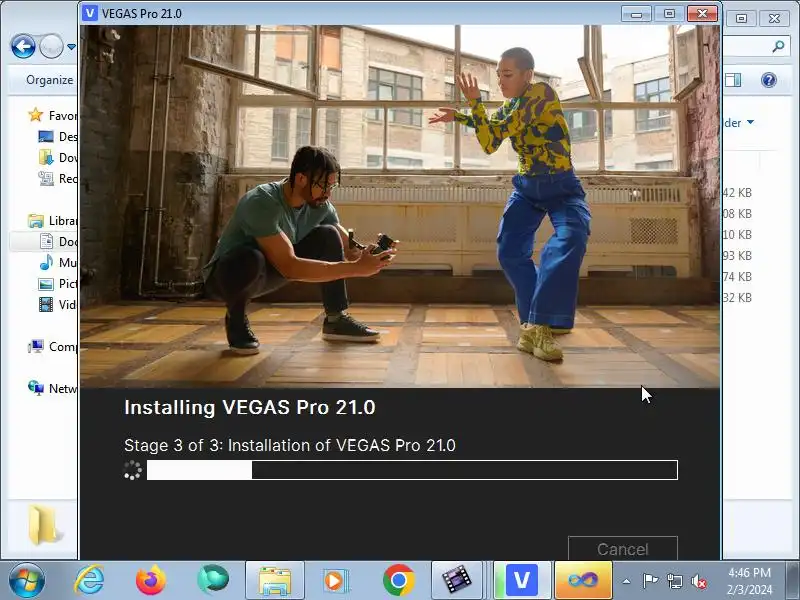Open Action Center flag icon

click(x=649, y=581)
